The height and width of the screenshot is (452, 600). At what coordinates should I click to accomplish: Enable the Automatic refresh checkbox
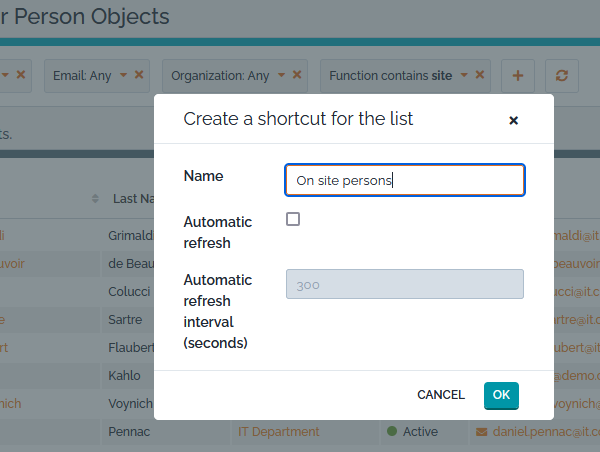coord(293,219)
